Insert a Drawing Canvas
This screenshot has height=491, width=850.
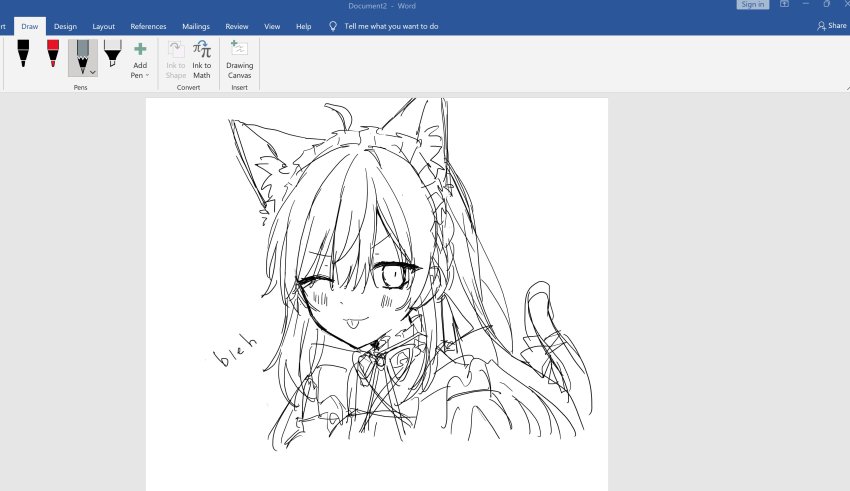(x=240, y=60)
